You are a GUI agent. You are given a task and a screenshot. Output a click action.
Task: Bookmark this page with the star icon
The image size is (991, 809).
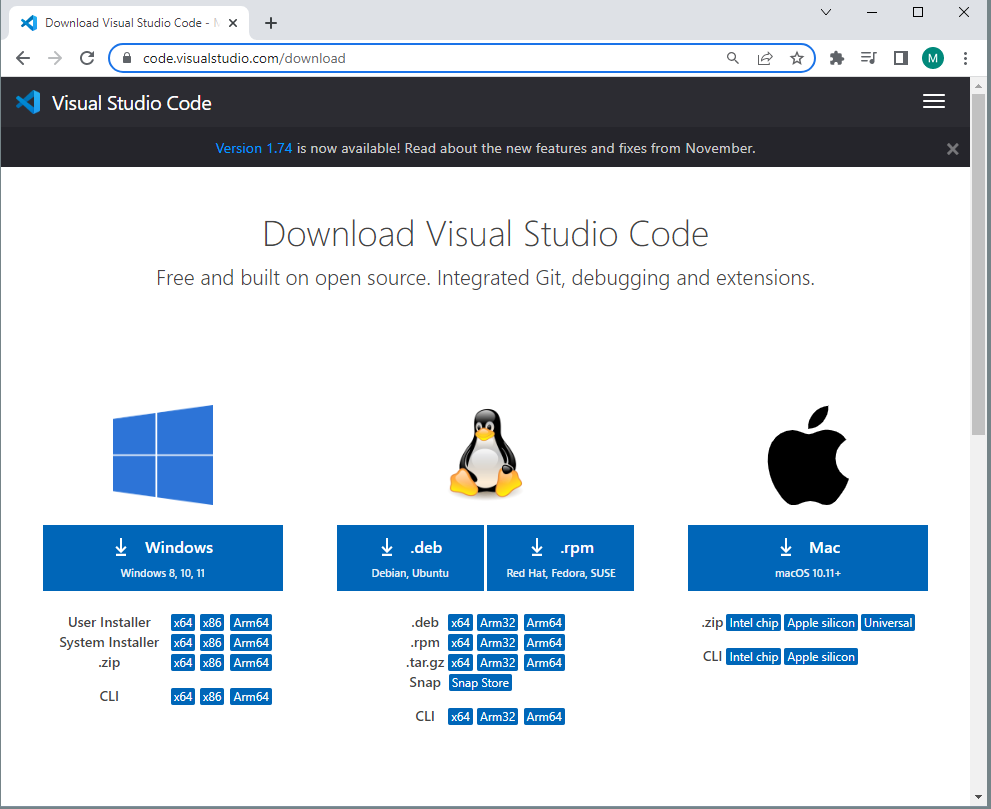[x=797, y=58]
